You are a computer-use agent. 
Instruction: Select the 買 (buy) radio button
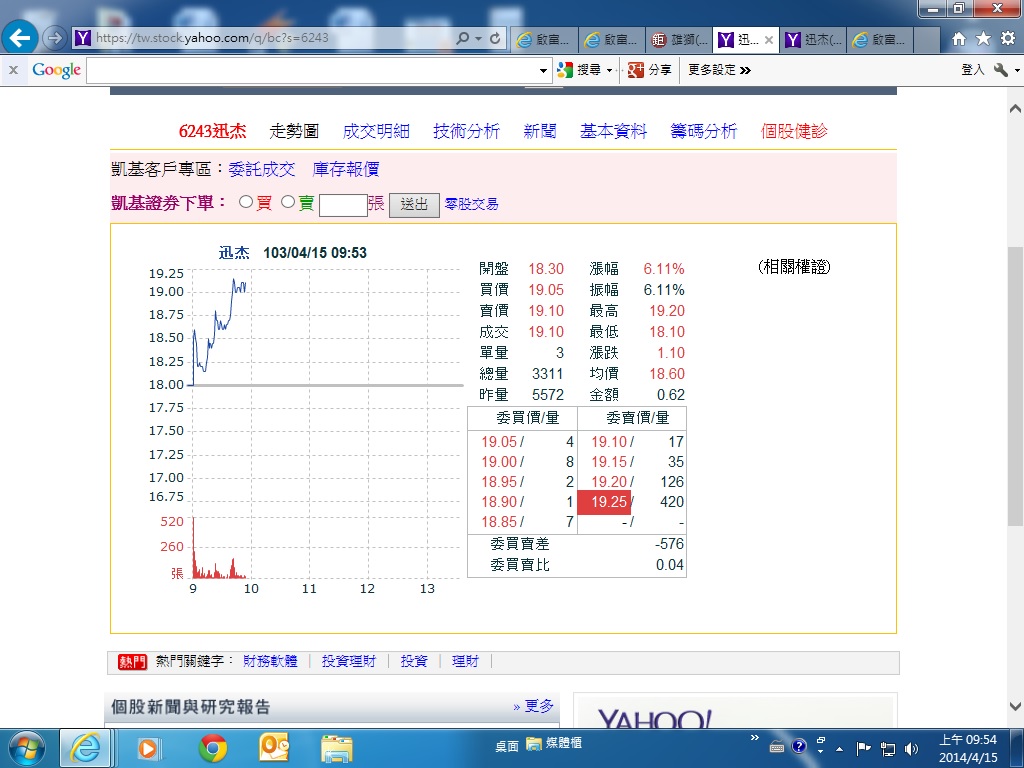(x=246, y=202)
